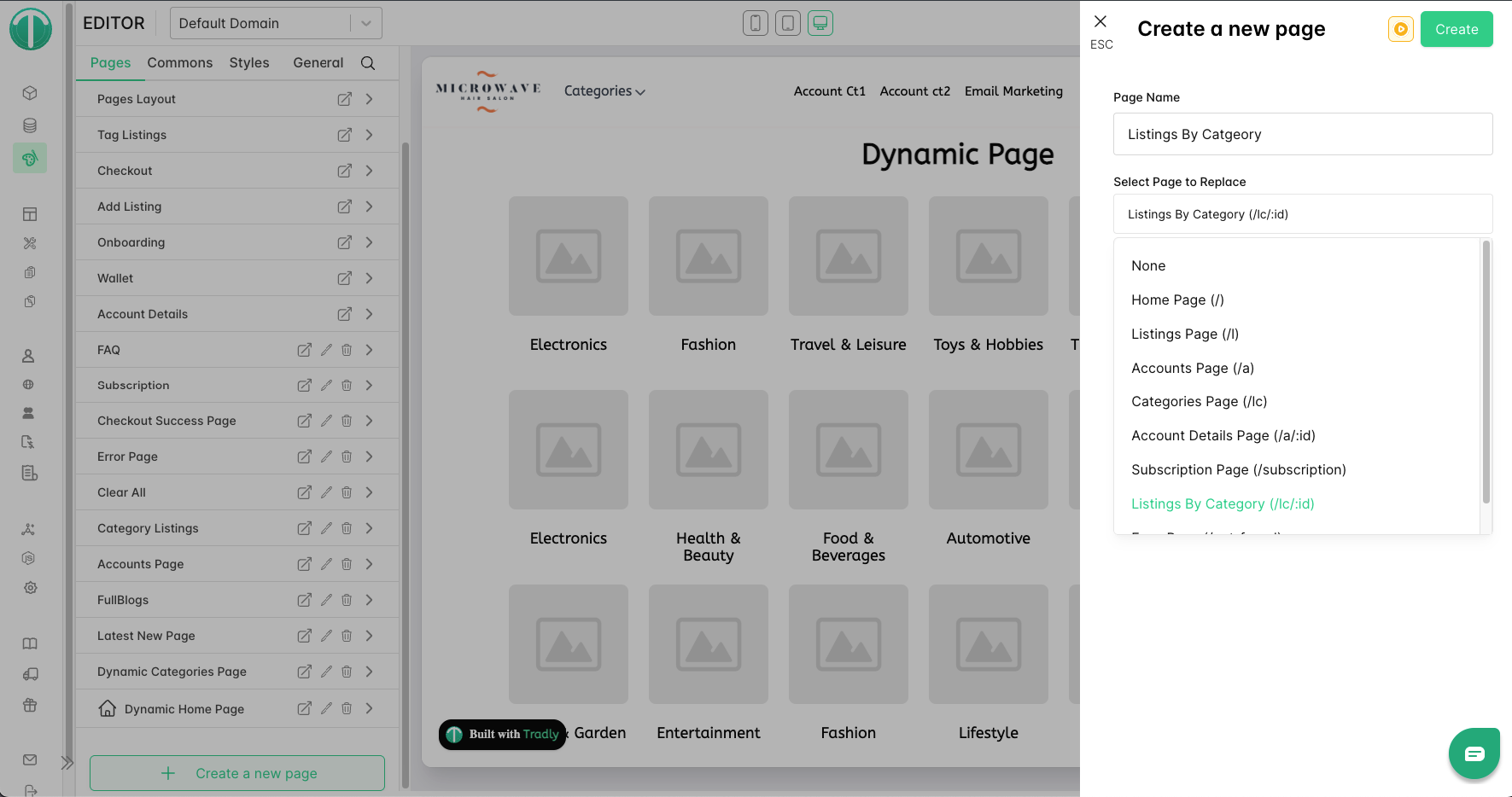Expand the Checkout page chevron
The height and width of the screenshot is (797, 1512).
tap(369, 171)
